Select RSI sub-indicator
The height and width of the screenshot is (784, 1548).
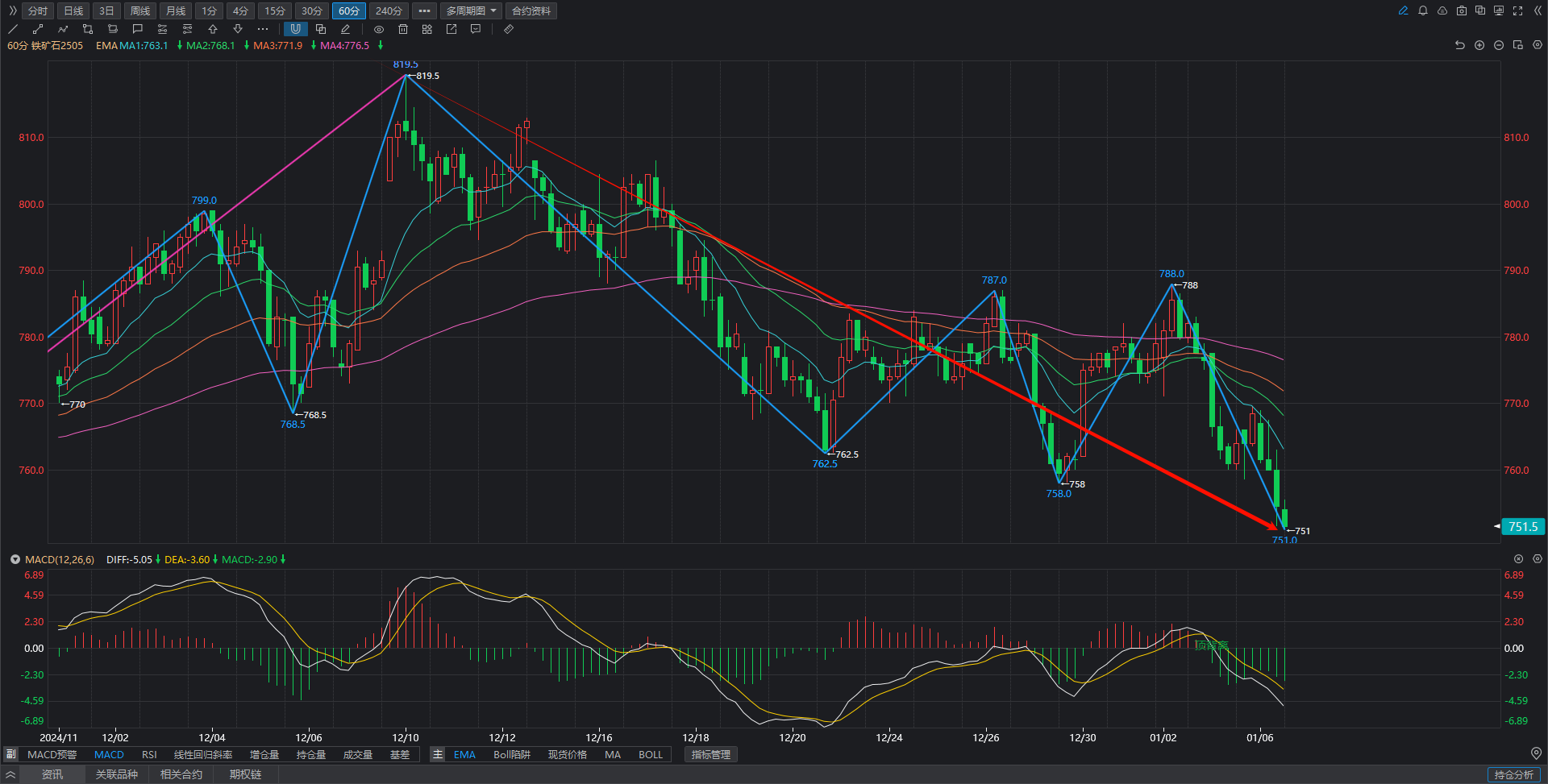click(x=149, y=755)
